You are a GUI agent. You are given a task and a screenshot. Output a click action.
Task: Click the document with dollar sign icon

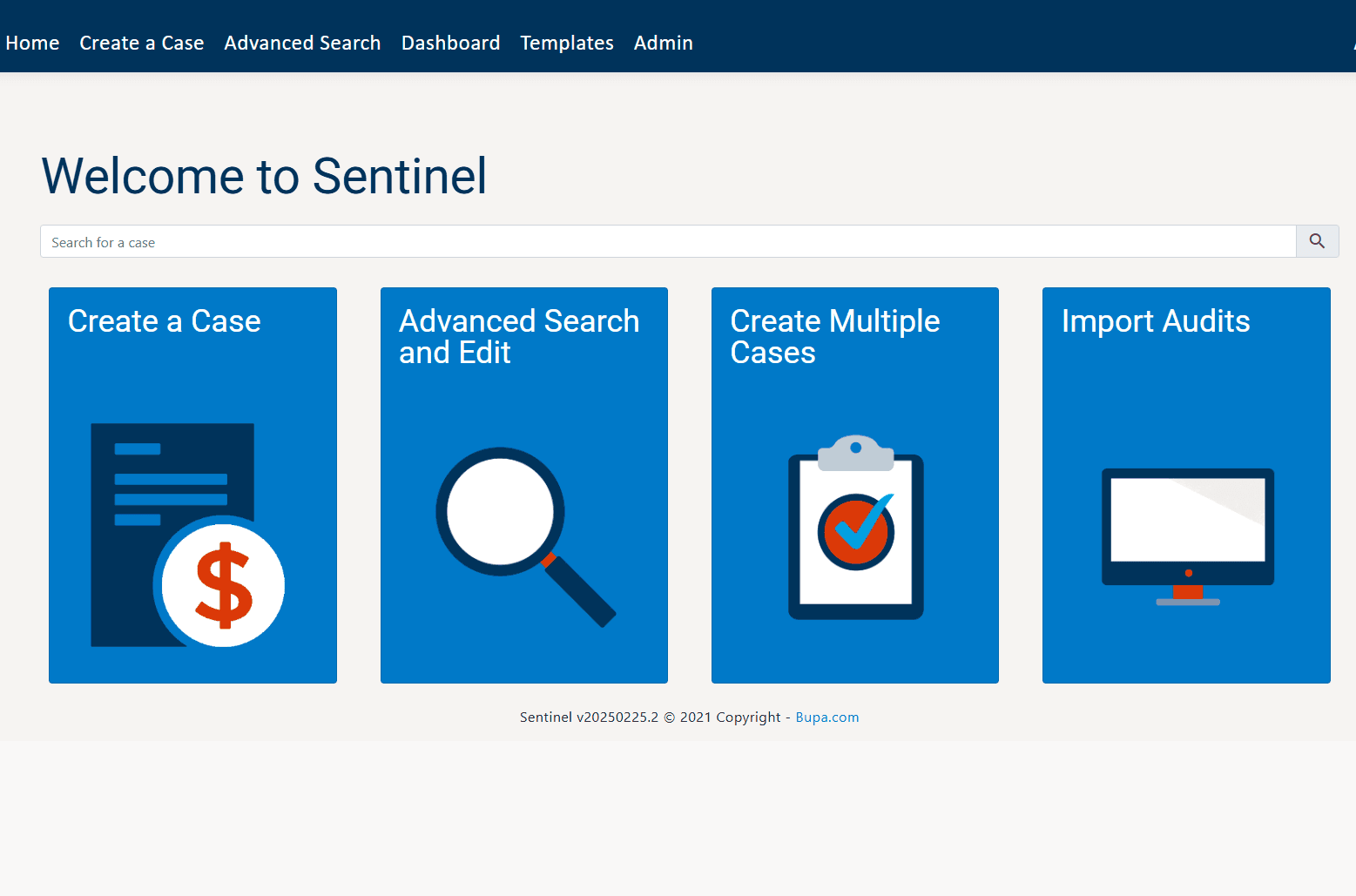click(x=188, y=535)
